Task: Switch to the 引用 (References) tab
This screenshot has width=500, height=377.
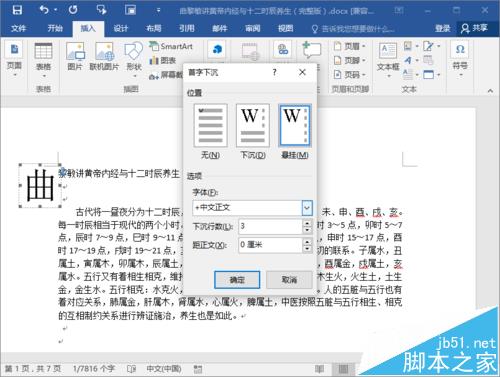Action: [x=187, y=28]
